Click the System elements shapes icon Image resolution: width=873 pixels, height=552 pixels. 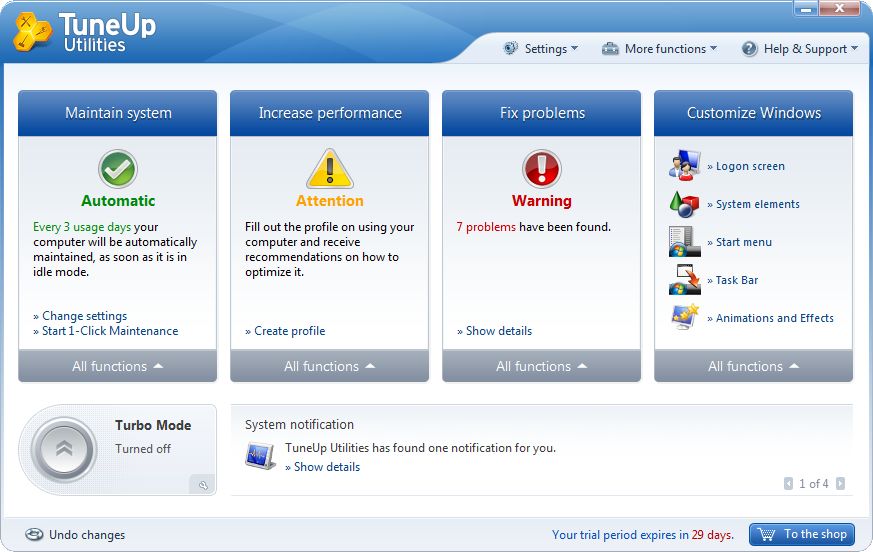[x=684, y=204]
